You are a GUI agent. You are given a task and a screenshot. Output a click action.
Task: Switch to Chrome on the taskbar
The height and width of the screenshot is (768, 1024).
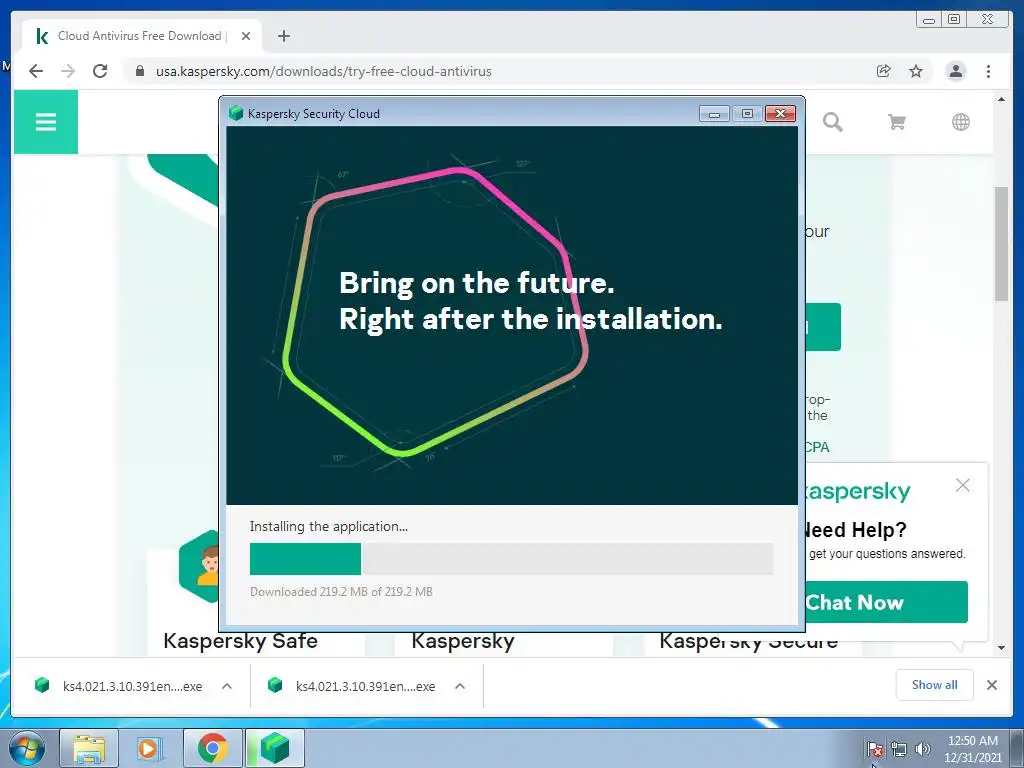click(212, 748)
